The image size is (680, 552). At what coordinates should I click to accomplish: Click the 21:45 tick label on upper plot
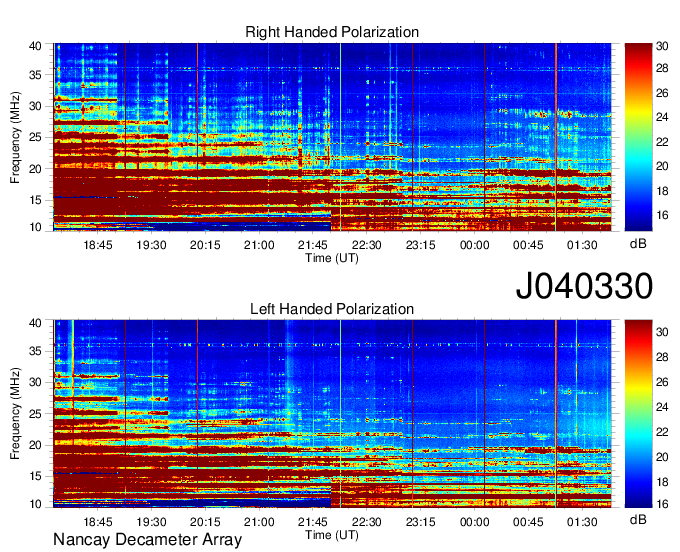(x=313, y=245)
